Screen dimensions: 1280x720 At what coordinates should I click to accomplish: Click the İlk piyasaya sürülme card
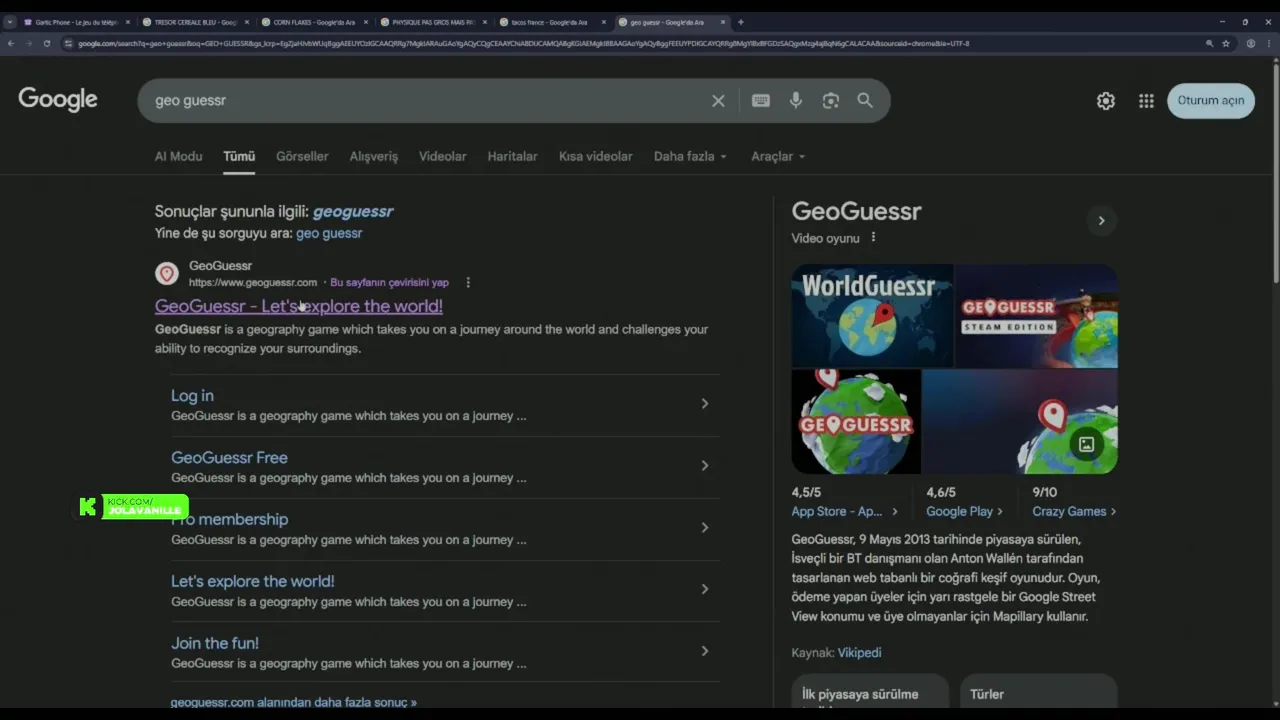(870, 693)
